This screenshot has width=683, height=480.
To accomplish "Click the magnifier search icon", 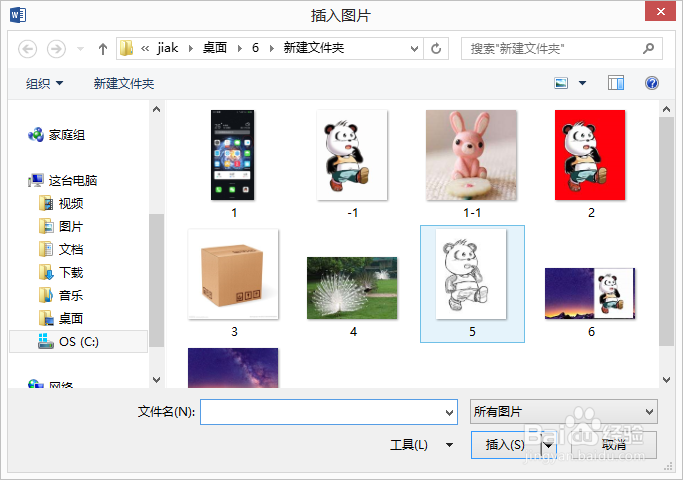I will pyautogui.click(x=649, y=48).
